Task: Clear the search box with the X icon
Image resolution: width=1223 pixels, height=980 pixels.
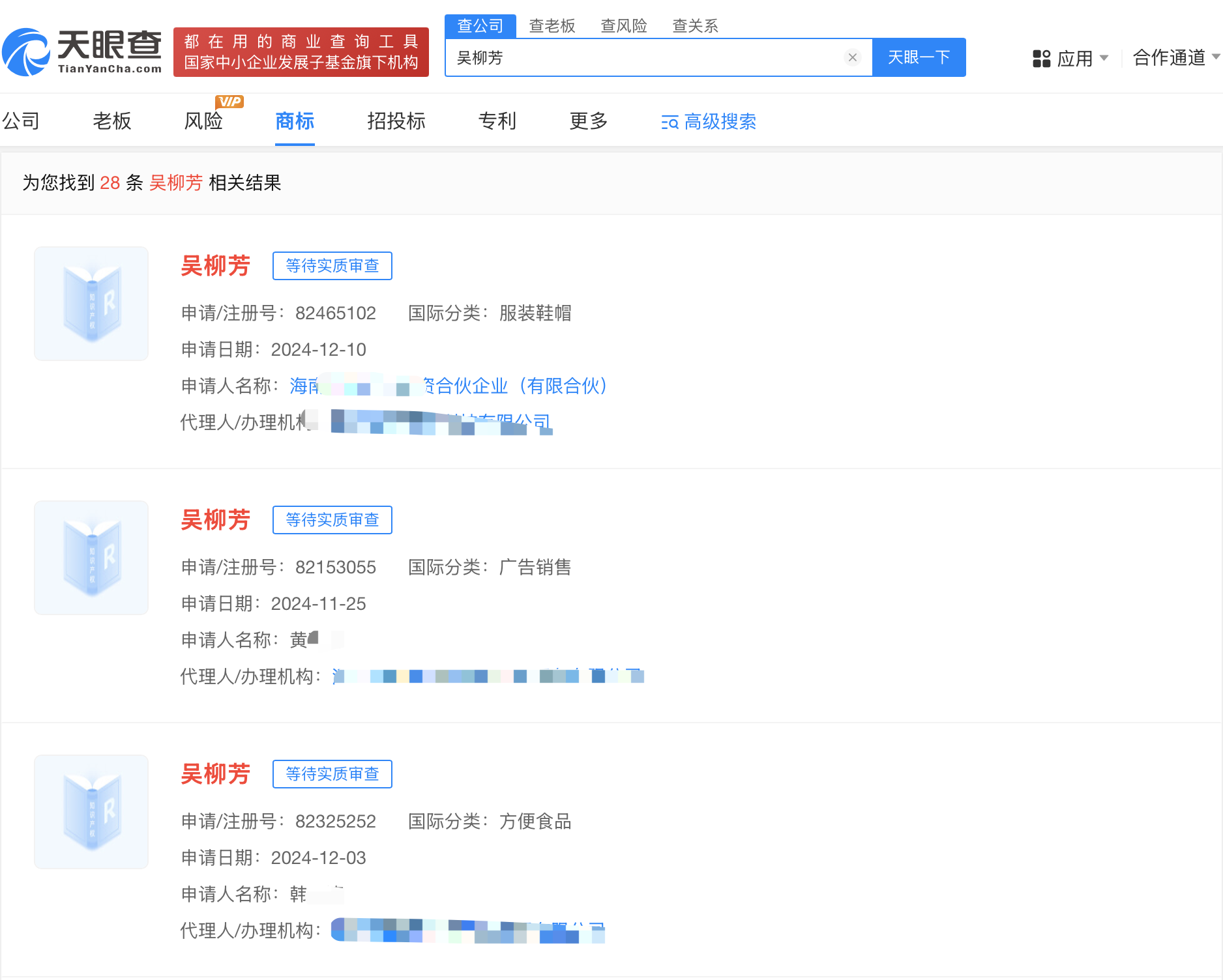Action: click(x=852, y=57)
